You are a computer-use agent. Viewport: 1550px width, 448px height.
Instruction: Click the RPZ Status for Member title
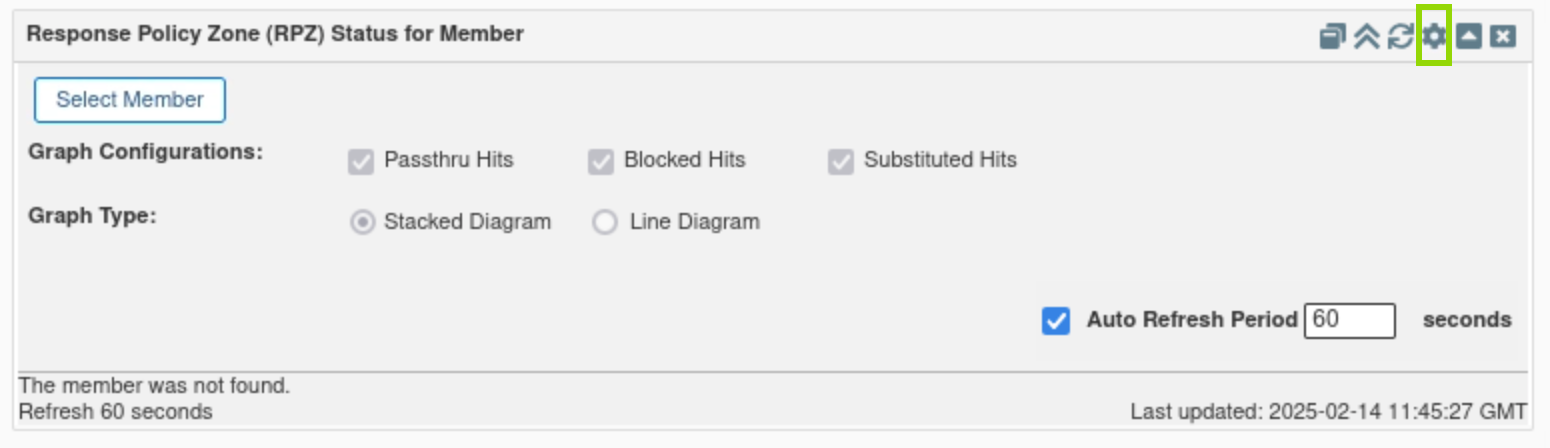(275, 34)
